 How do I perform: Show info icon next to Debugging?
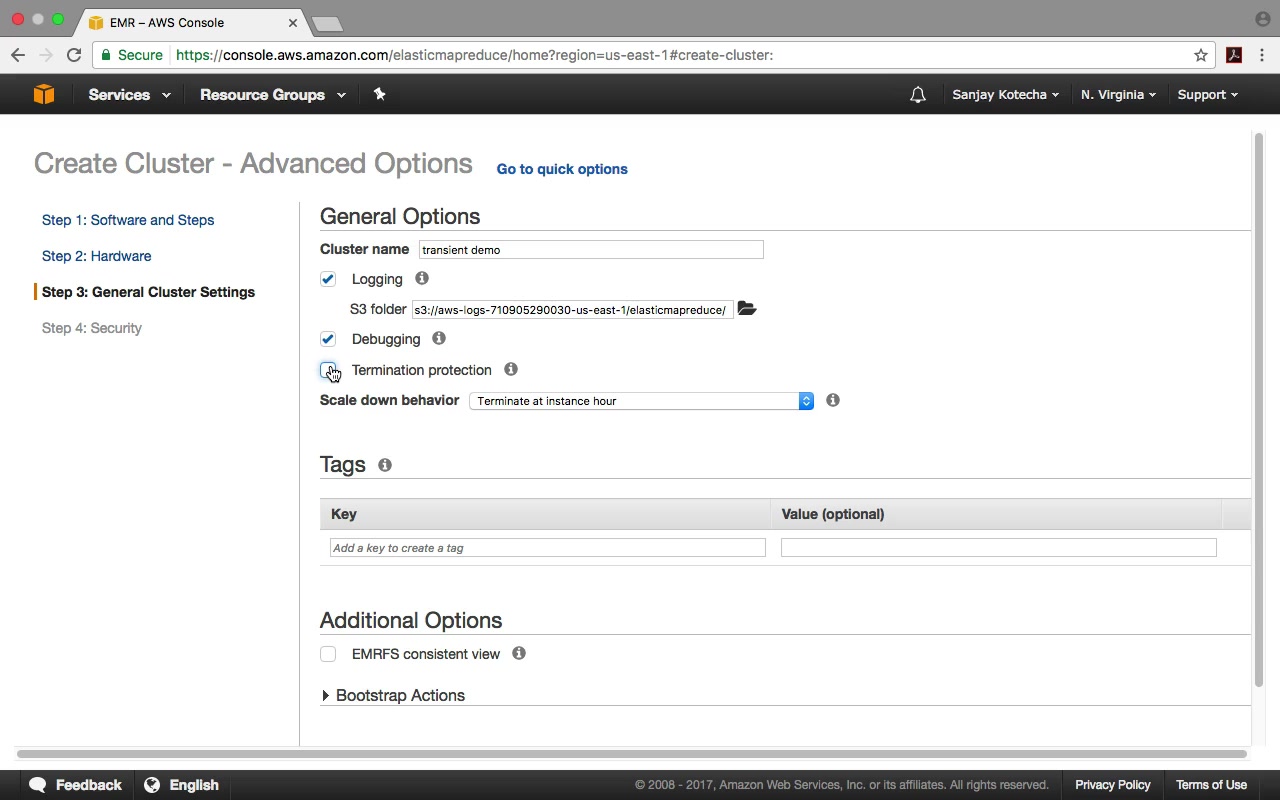(439, 339)
